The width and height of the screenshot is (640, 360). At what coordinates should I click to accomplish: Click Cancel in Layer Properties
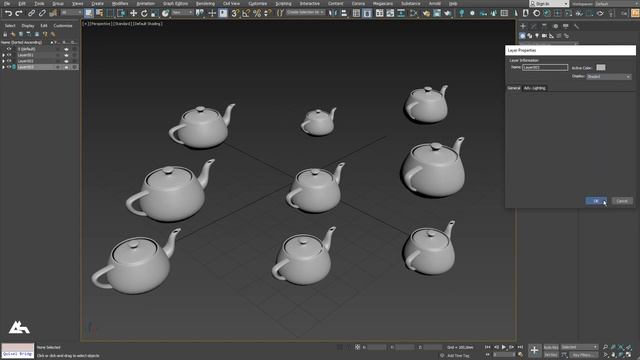click(622, 201)
